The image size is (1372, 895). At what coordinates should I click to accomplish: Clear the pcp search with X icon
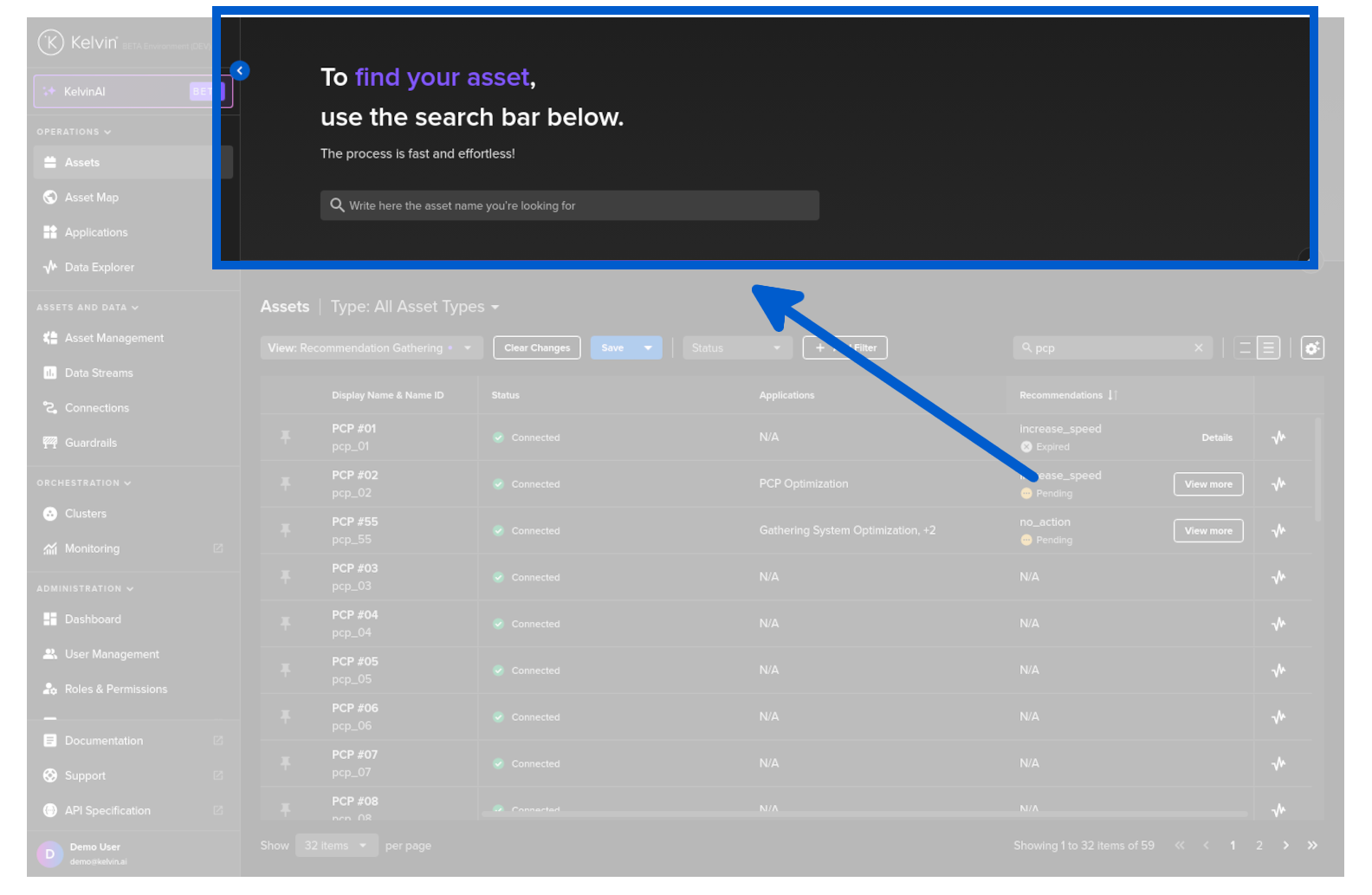tap(1199, 348)
